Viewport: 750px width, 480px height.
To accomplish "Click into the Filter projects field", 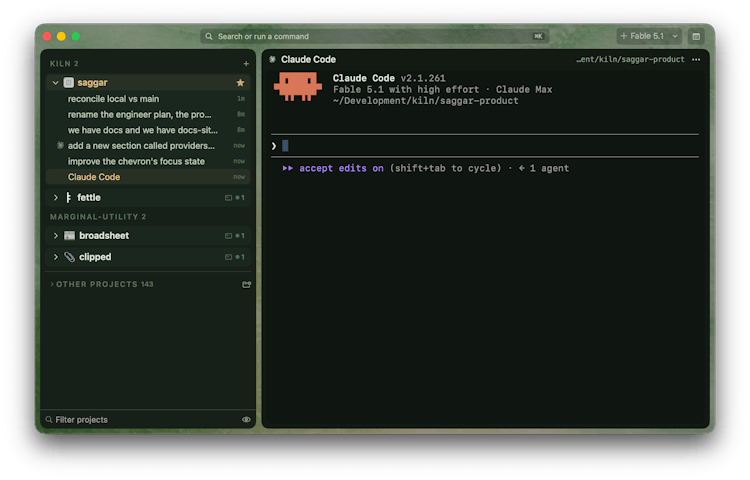I will click(x=143, y=420).
